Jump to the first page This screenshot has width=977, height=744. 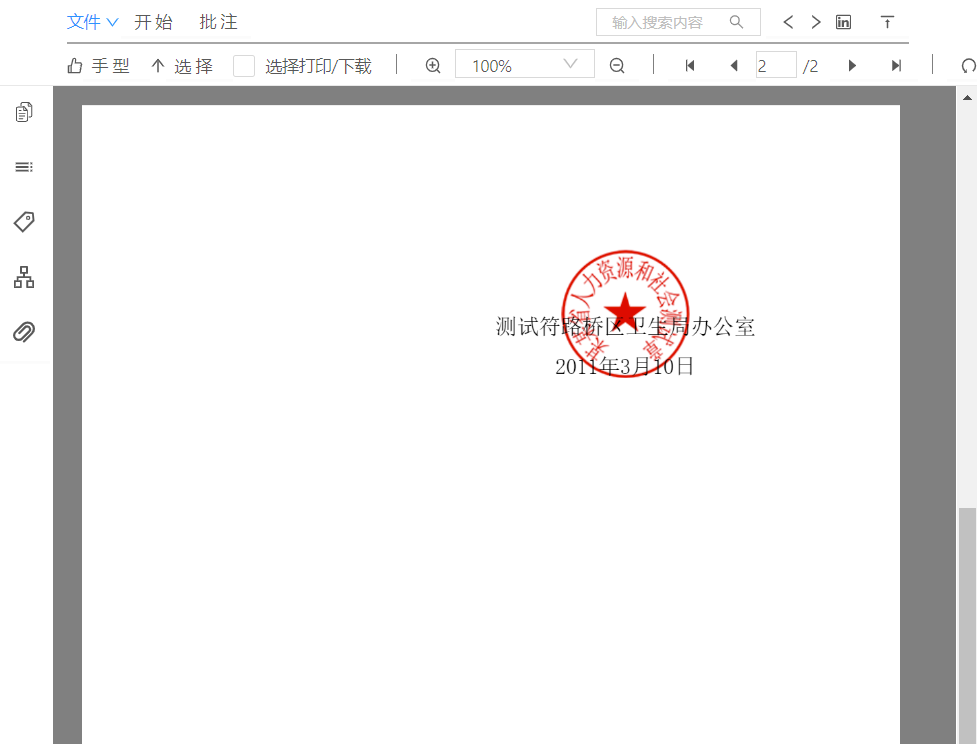[x=690, y=65]
